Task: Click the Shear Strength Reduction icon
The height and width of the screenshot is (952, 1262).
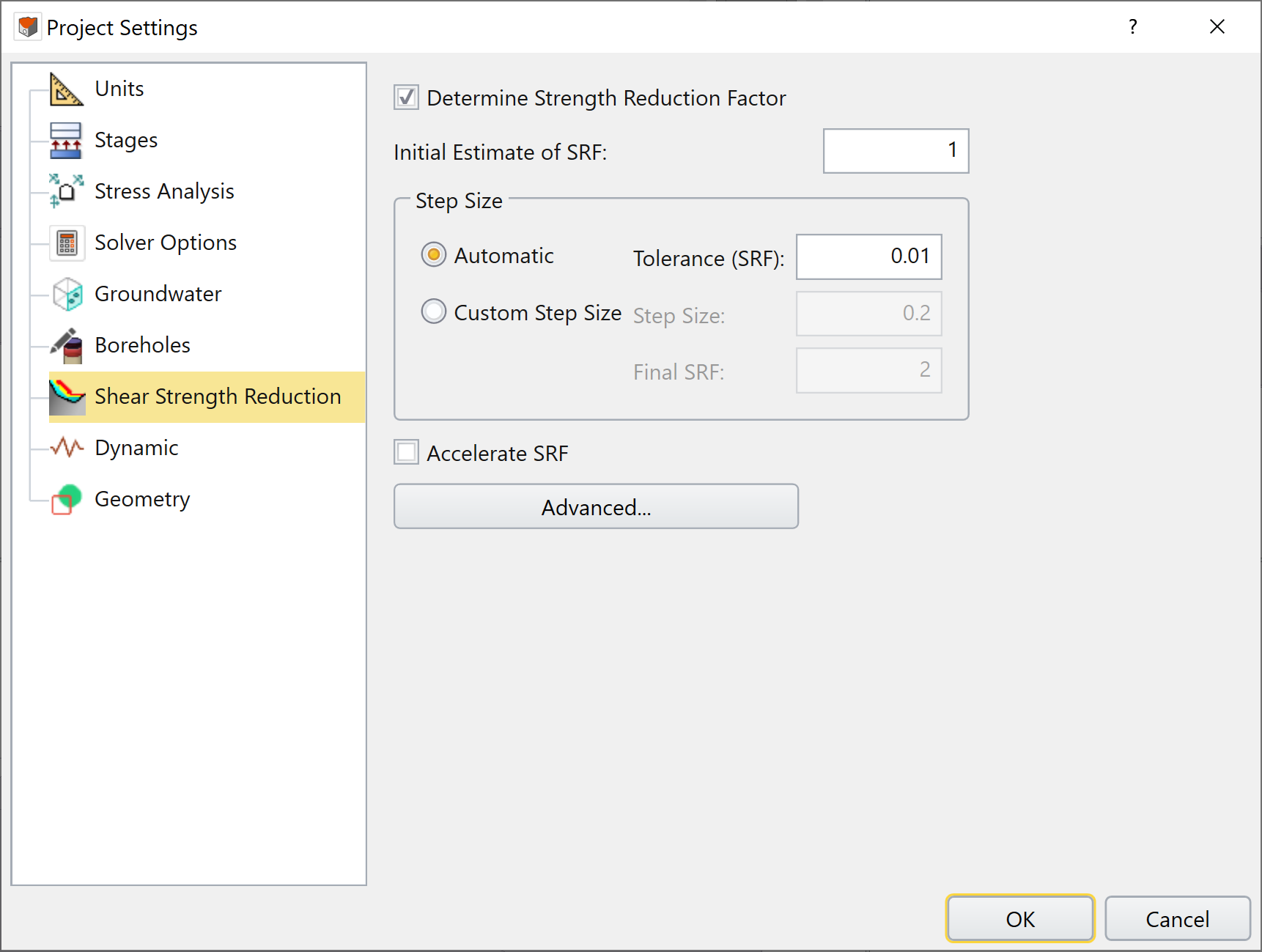Action: point(67,396)
